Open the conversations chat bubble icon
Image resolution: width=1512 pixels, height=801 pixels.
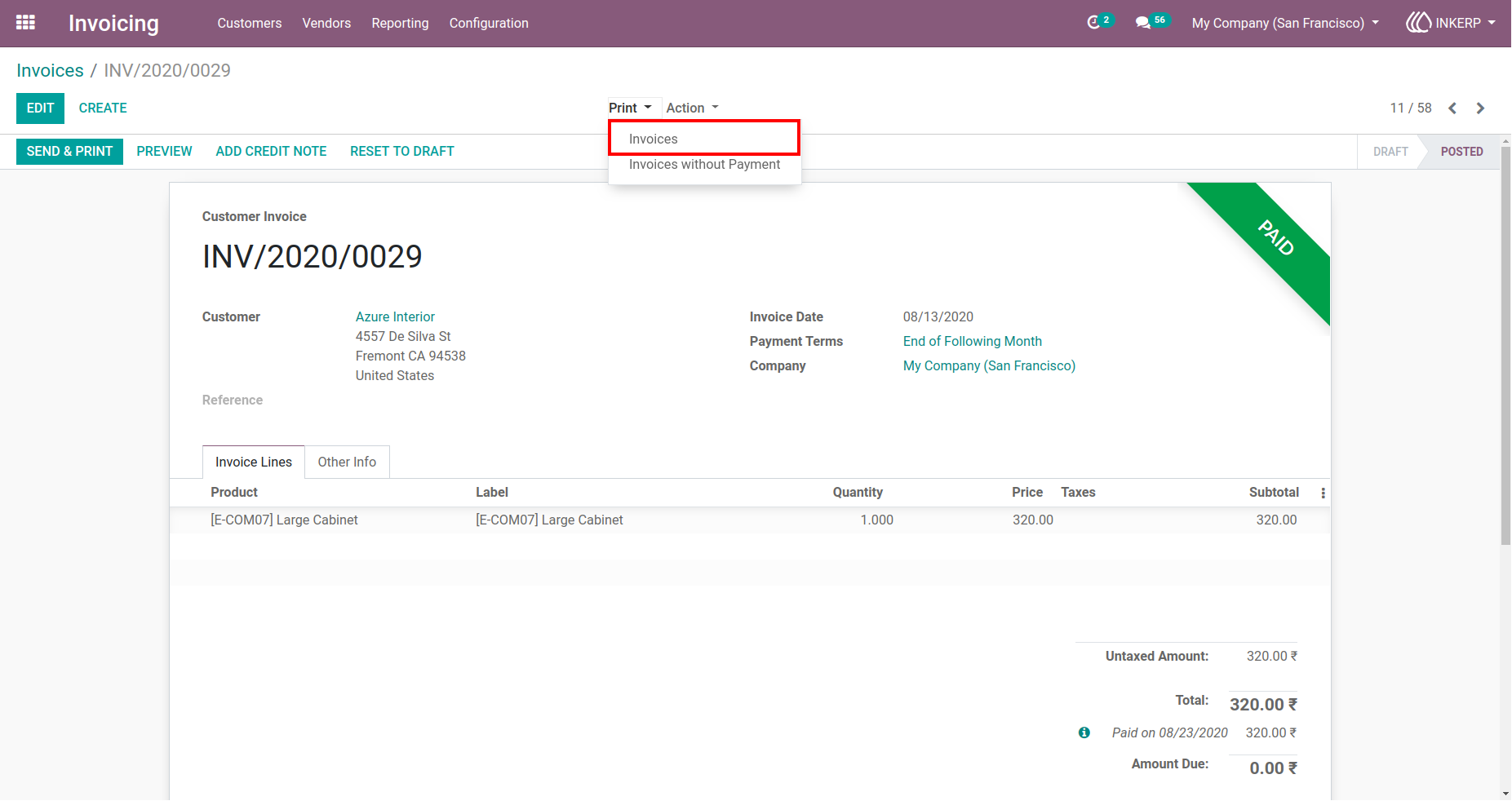pyautogui.click(x=1143, y=23)
